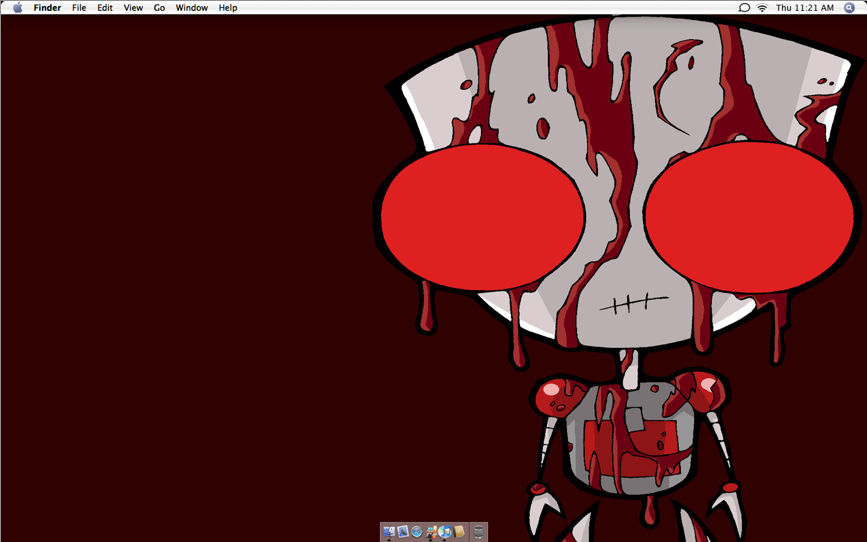This screenshot has width=867, height=542.
Task: Launch Finder from the Dock
Action: (x=389, y=532)
